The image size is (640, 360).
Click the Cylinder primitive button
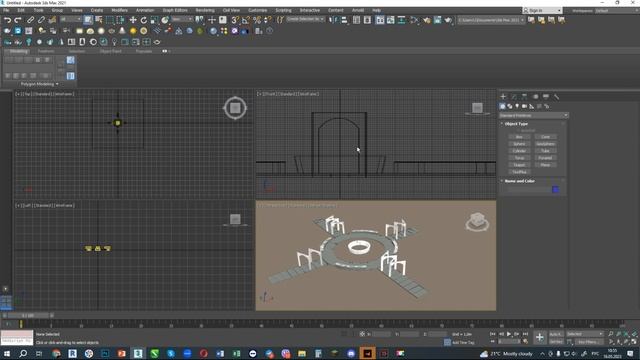519,151
